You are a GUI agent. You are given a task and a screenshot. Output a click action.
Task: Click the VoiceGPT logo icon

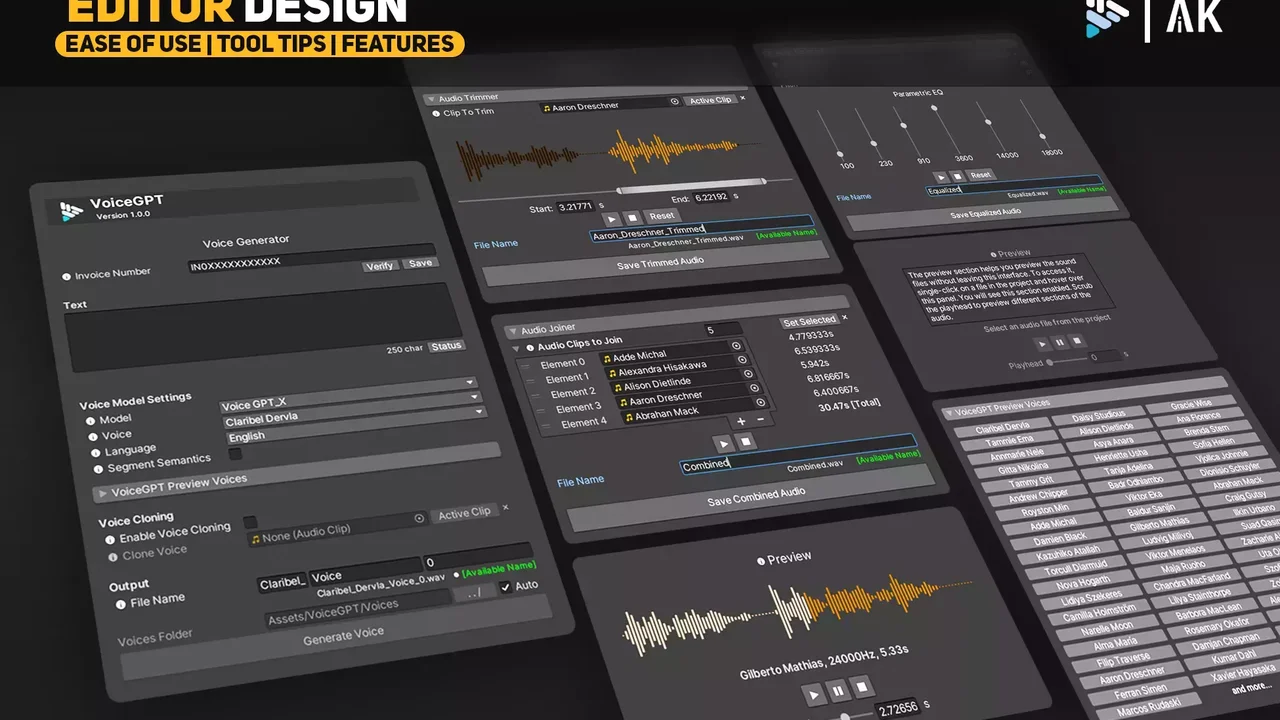coord(70,210)
